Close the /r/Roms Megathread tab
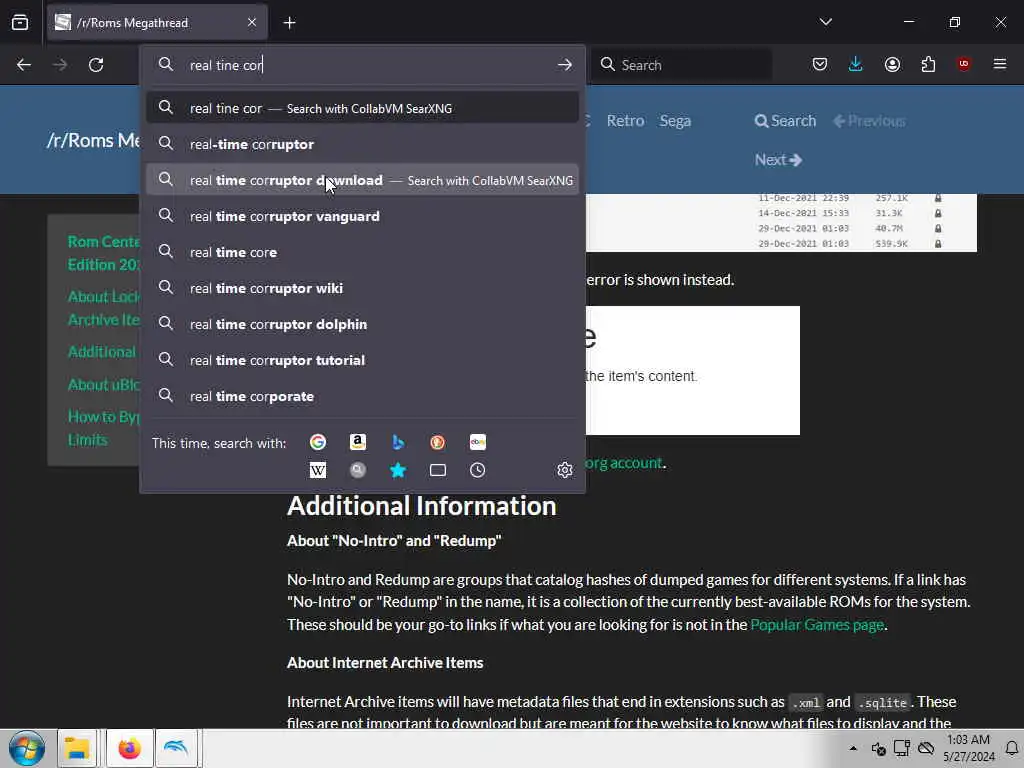 coord(252,23)
